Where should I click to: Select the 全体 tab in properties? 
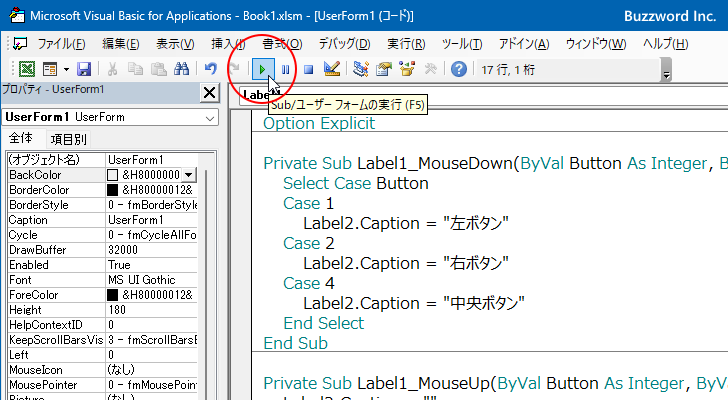pyautogui.click(x=21, y=140)
